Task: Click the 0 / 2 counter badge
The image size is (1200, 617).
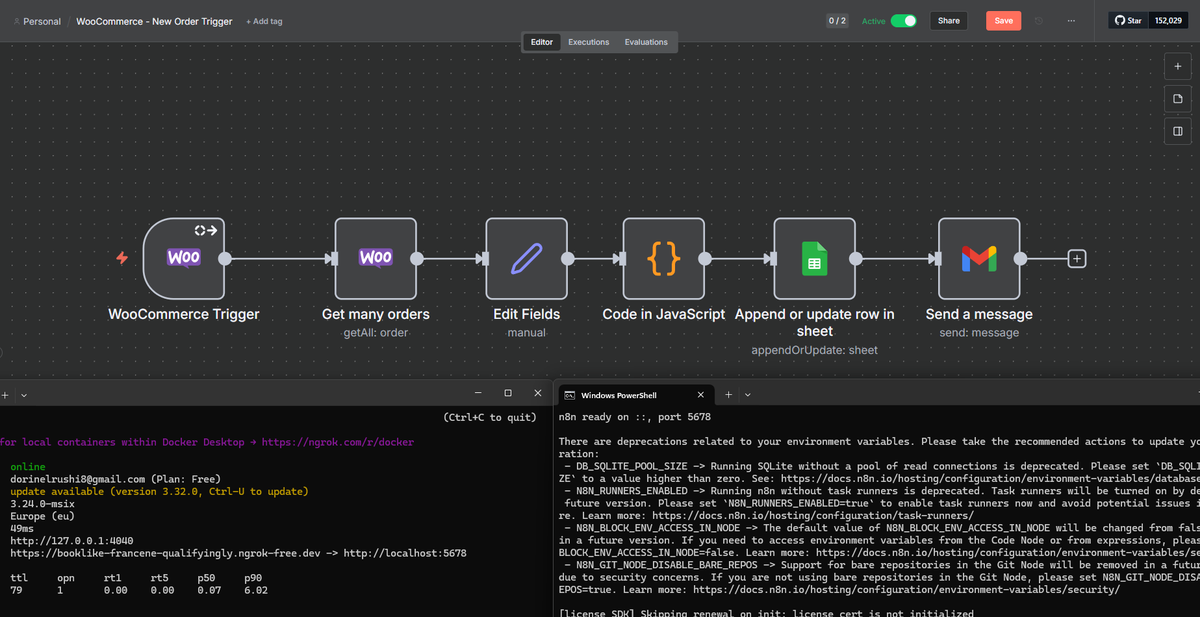Action: point(838,20)
